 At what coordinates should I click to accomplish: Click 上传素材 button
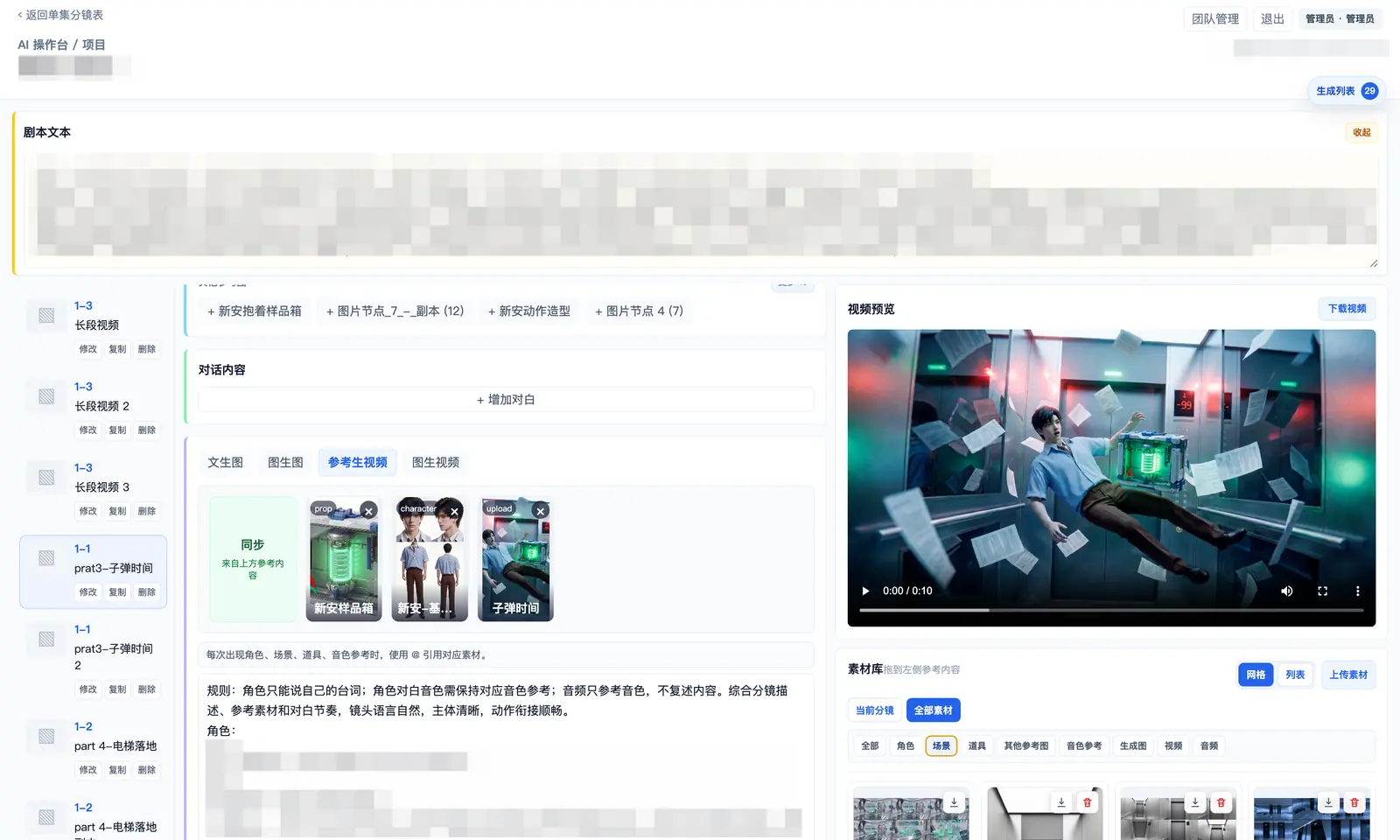tap(1347, 675)
